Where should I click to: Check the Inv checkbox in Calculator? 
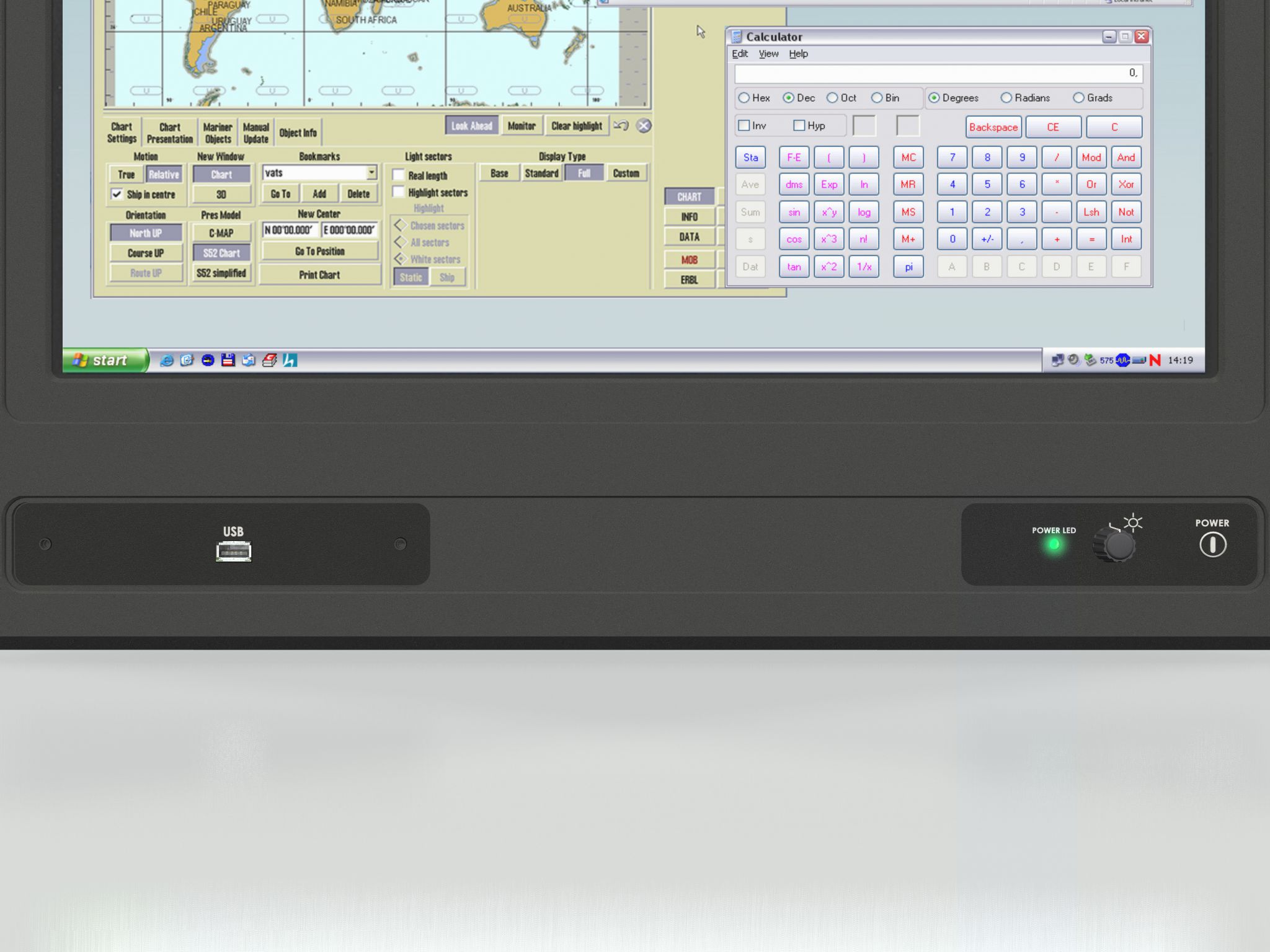click(x=744, y=126)
